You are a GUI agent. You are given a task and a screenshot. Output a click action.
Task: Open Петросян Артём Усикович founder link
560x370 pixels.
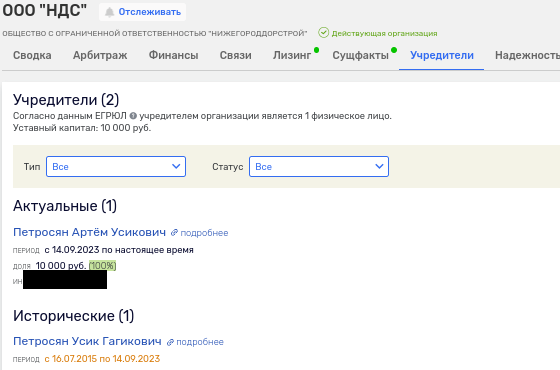click(x=89, y=232)
